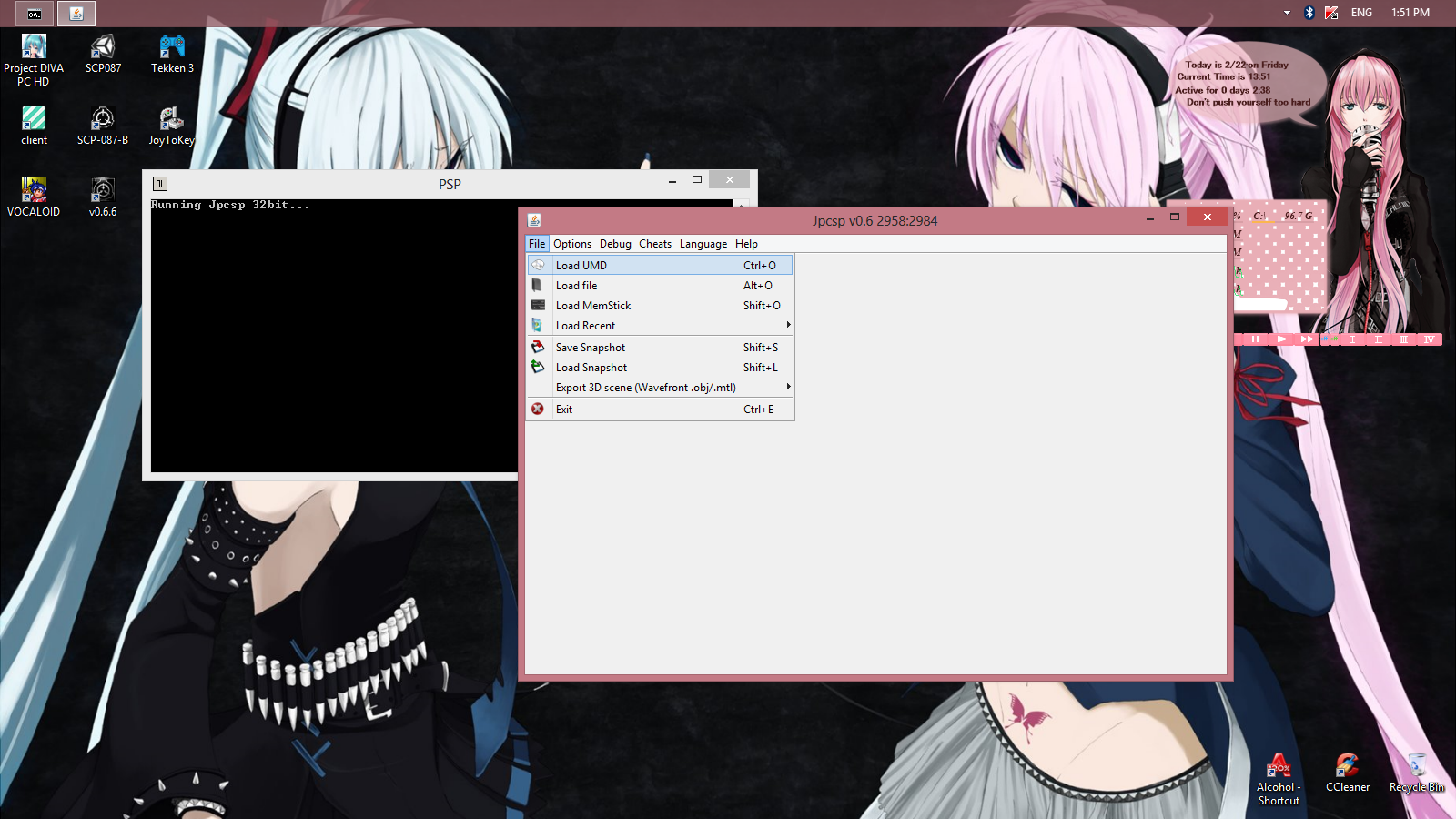Select the v0.6.6 desktop shortcut
The height and width of the screenshot is (819, 1456).
click(x=103, y=197)
